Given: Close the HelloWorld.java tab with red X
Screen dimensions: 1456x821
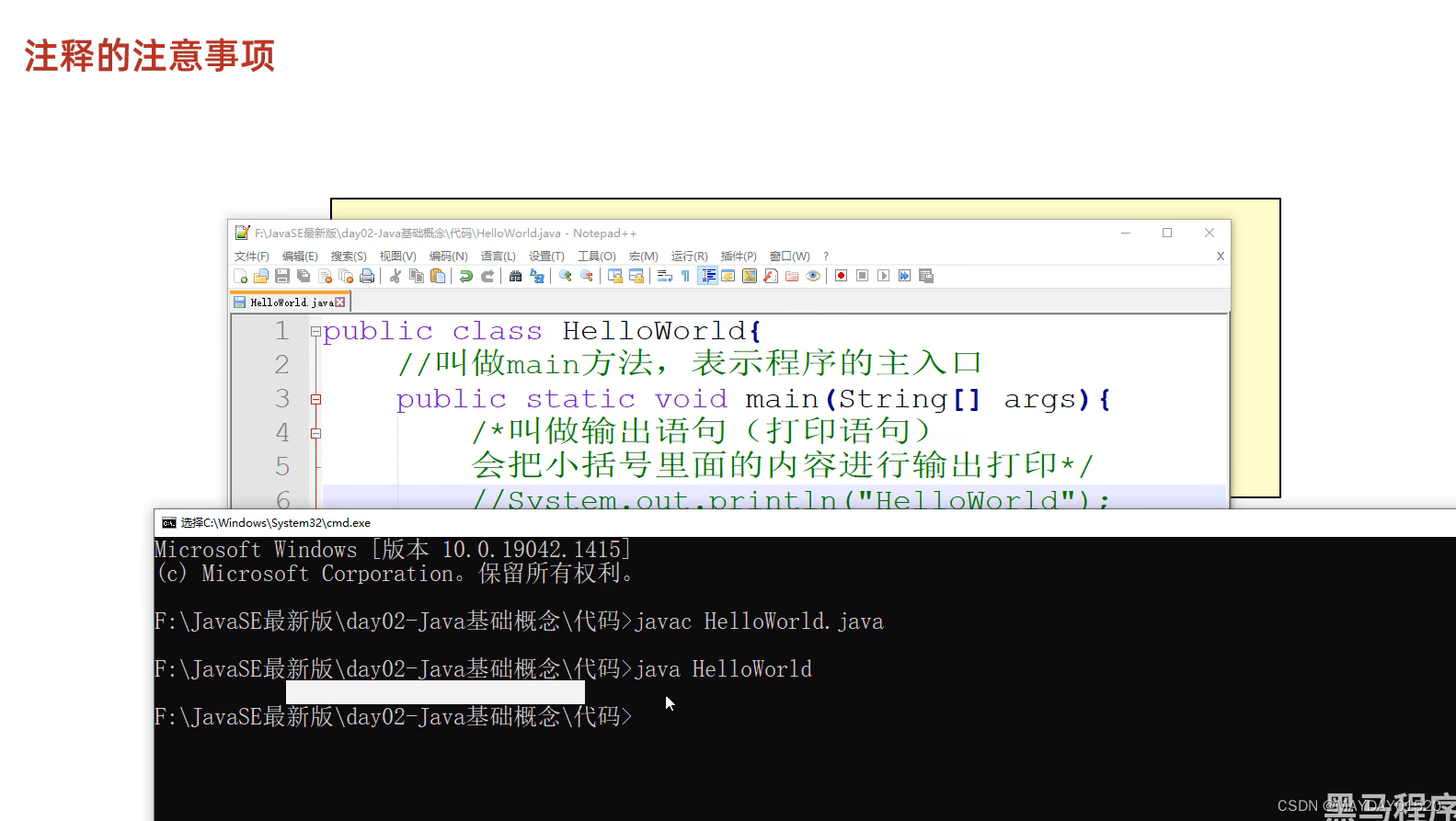Looking at the screenshot, I should coord(340,302).
